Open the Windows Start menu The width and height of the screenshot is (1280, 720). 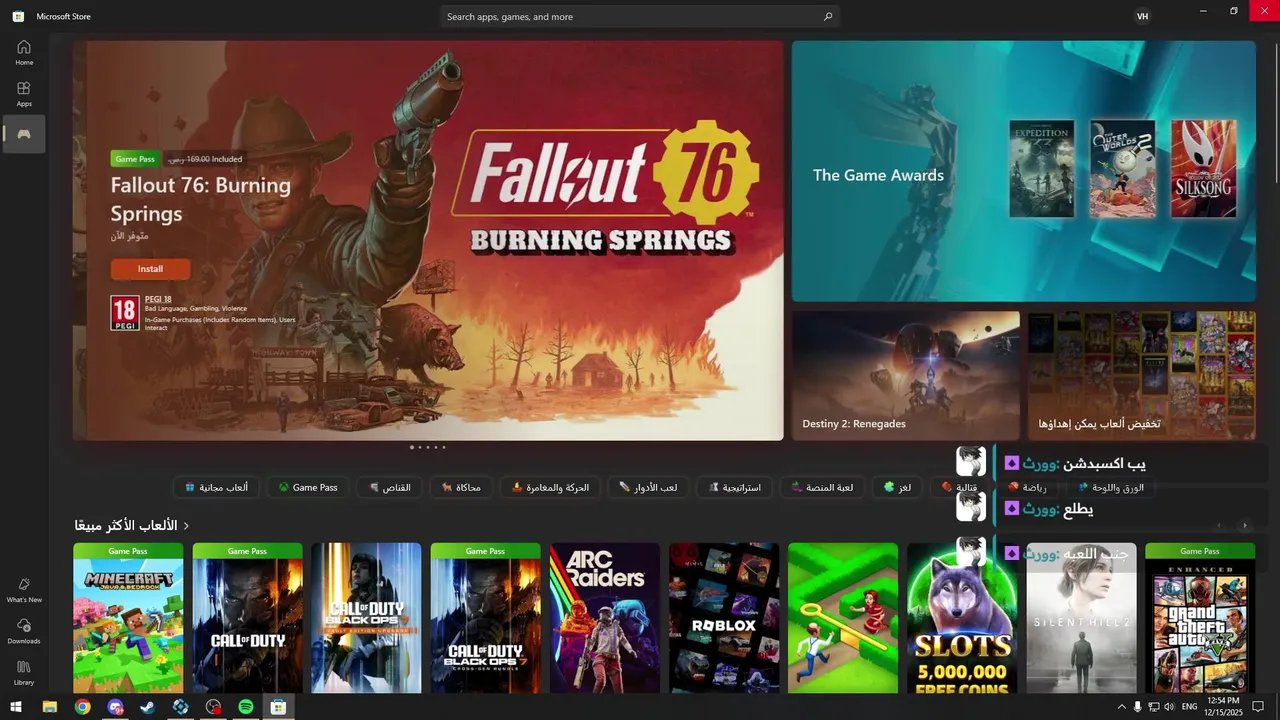point(16,707)
